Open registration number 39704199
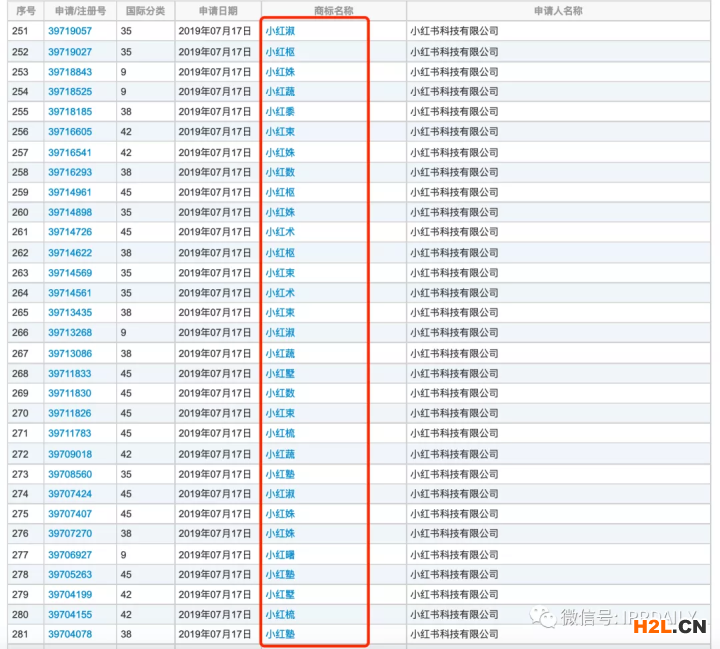This screenshot has height=649, width=720. [70, 595]
